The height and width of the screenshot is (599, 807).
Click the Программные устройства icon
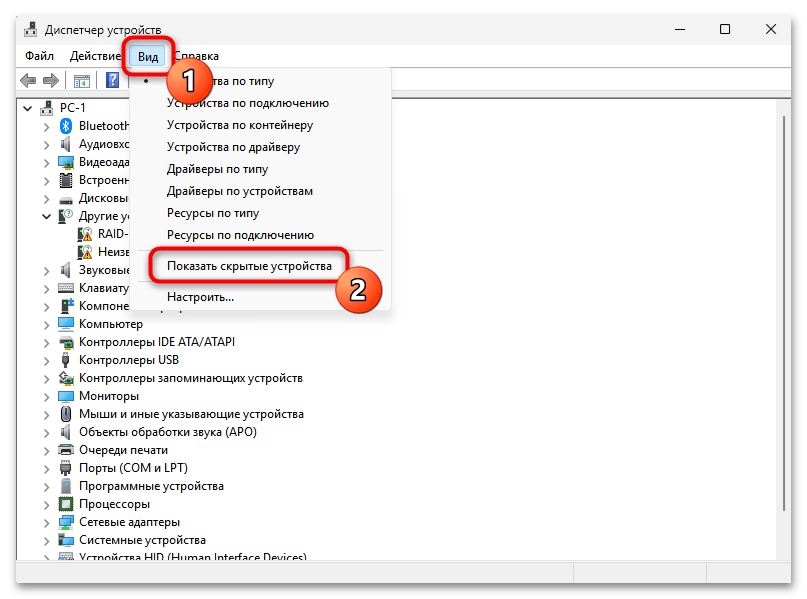tap(66, 486)
